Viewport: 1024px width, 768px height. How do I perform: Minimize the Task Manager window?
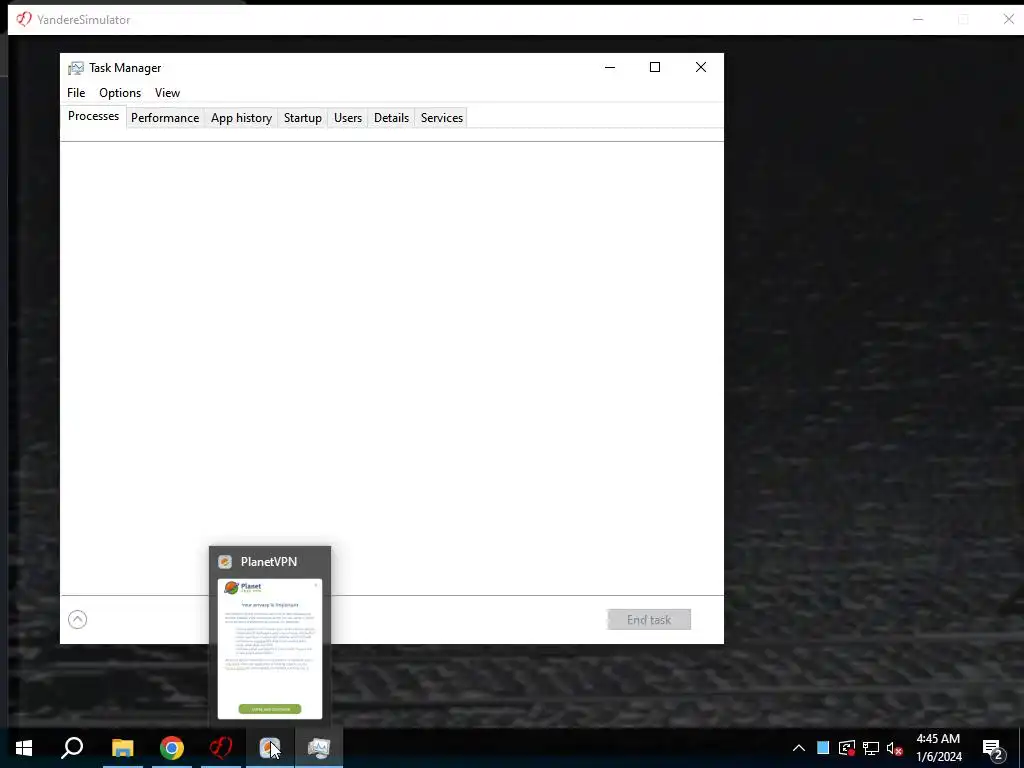(x=610, y=67)
